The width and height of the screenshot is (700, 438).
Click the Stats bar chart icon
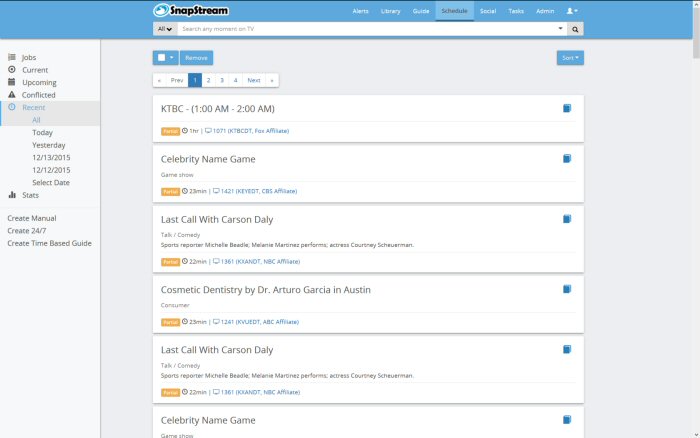[12, 195]
